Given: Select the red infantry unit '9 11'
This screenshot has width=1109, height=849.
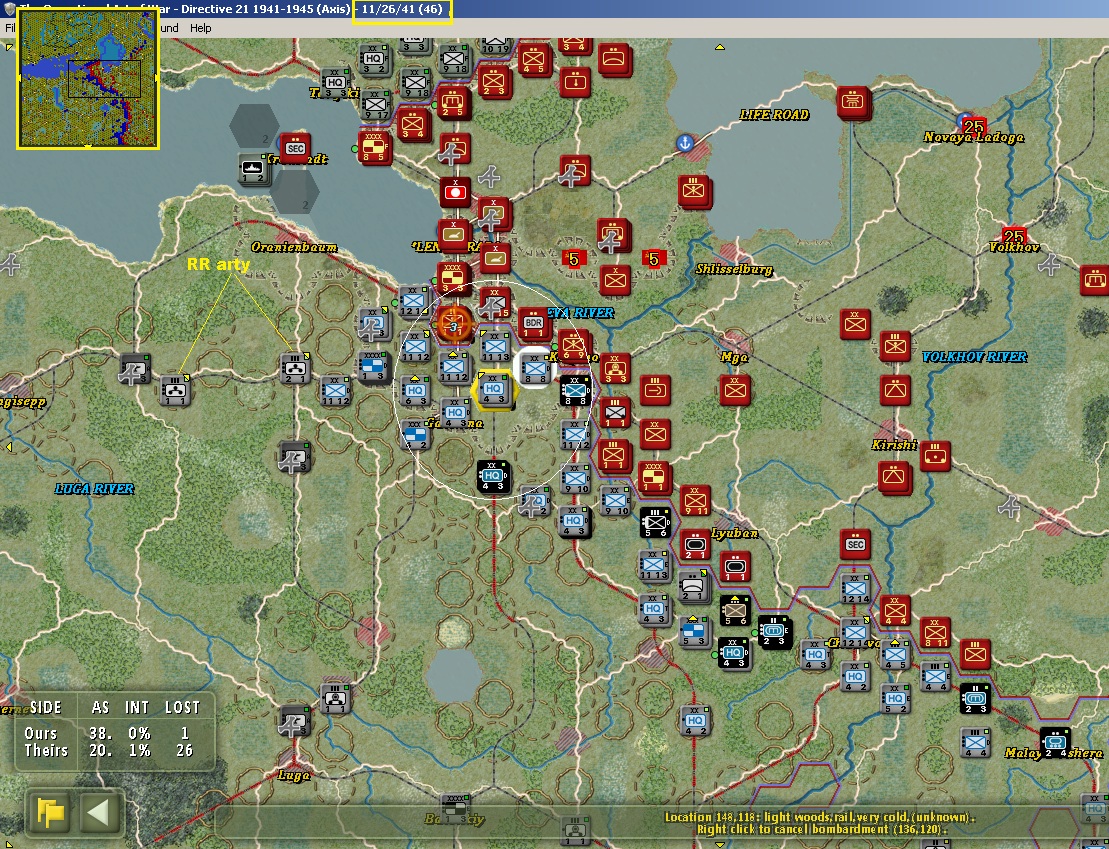Looking at the screenshot, I should click(695, 501).
